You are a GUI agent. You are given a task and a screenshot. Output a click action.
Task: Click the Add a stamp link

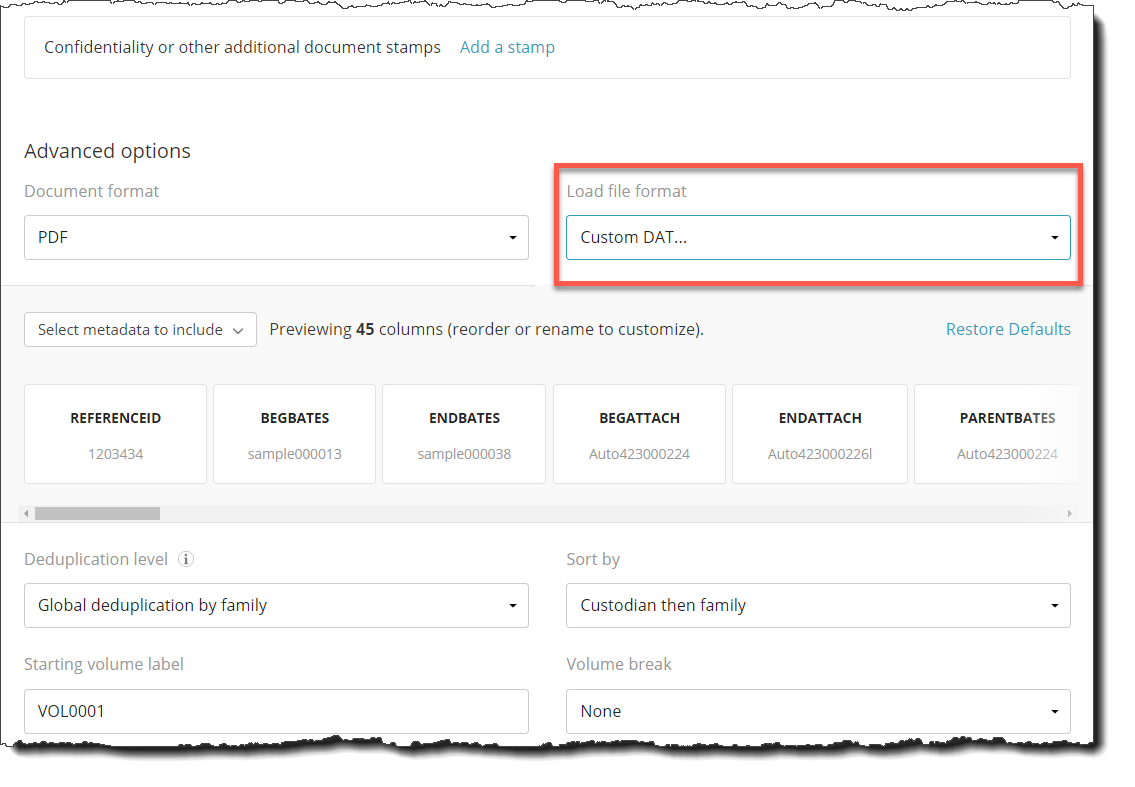tap(507, 47)
